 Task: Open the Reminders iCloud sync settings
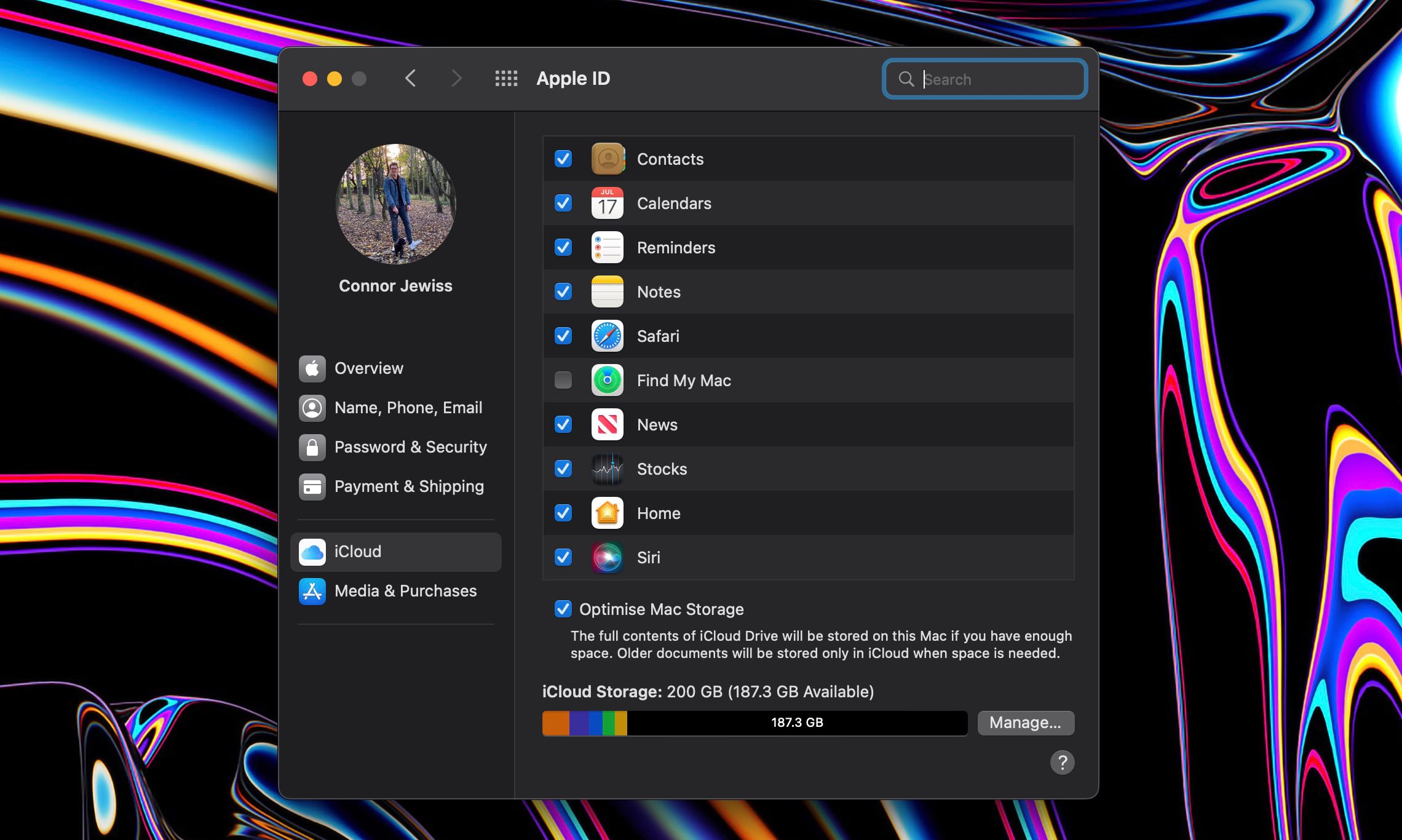pyautogui.click(x=564, y=247)
